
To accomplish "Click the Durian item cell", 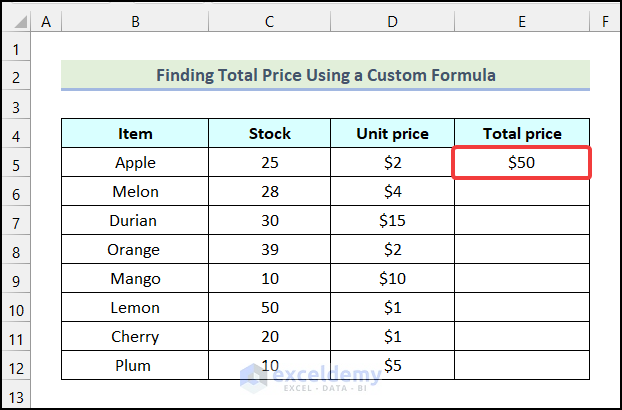I will coord(135,221).
